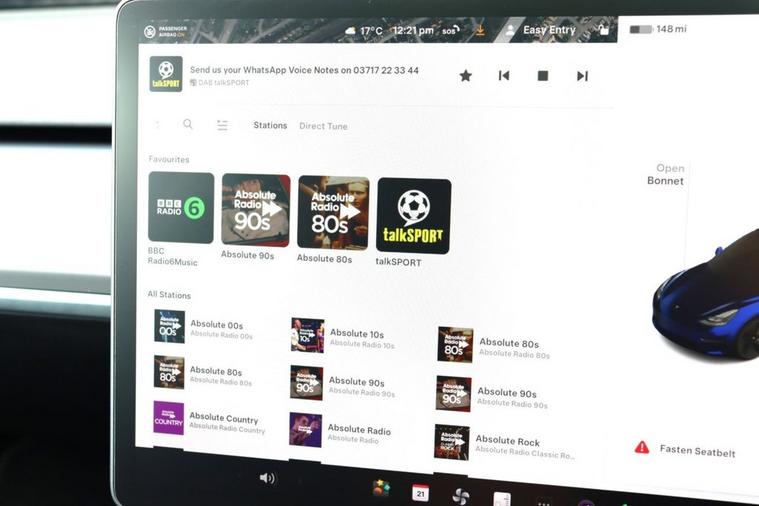The width and height of the screenshot is (759, 506).
Task: Skip to the previous station
Action: (x=504, y=76)
